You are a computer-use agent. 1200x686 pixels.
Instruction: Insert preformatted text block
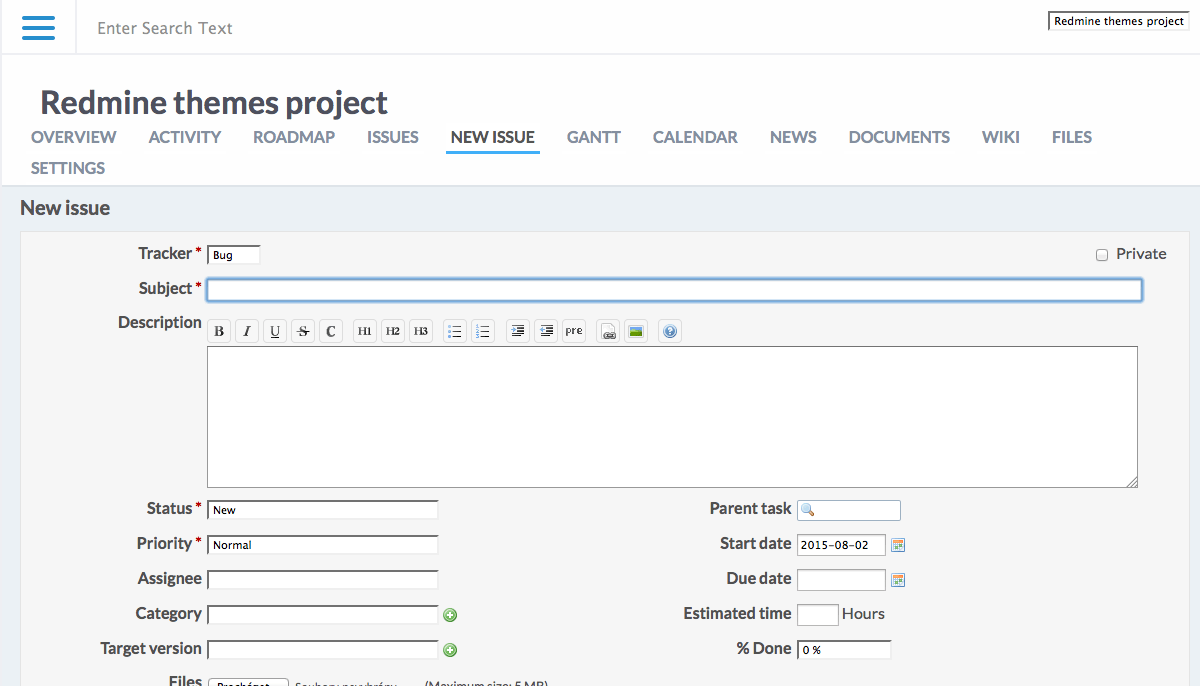coord(573,331)
